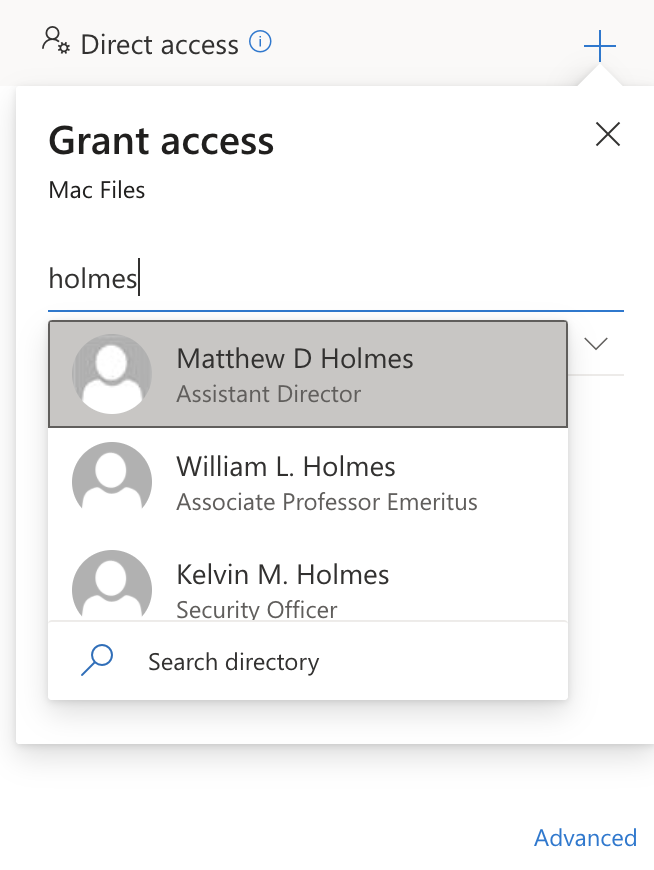Image resolution: width=654 pixels, height=870 pixels.
Task: Select William L. Holmes suggestion
Action: pos(308,482)
